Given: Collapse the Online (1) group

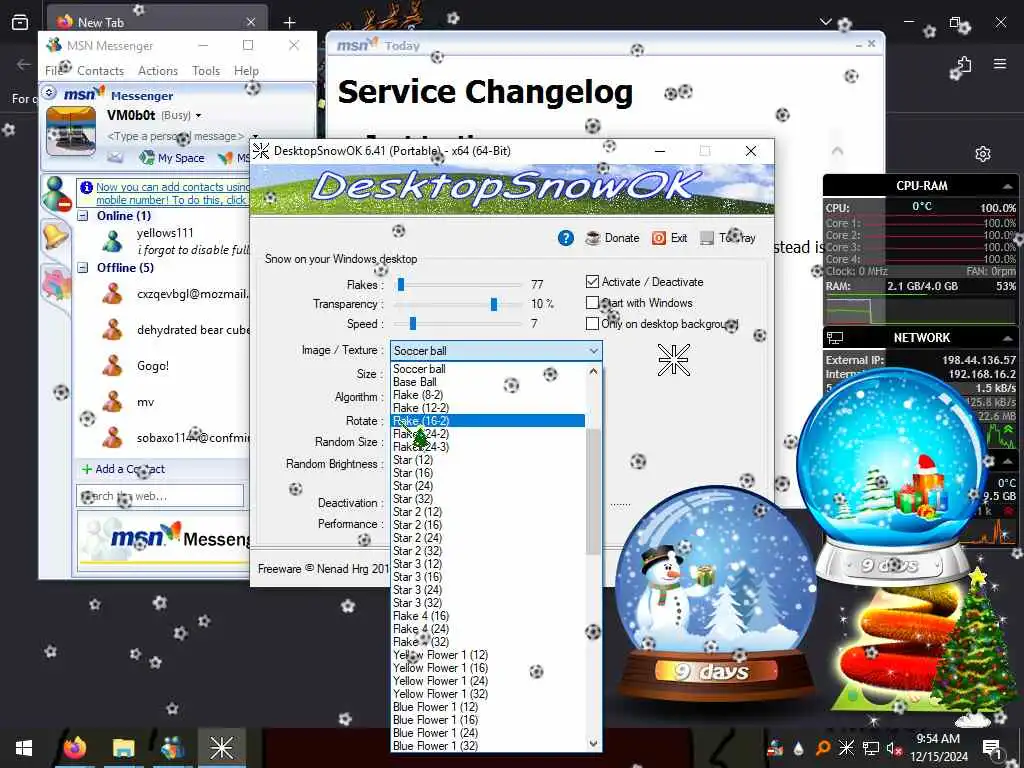Looking at the screenshot, I should [83, 216].
